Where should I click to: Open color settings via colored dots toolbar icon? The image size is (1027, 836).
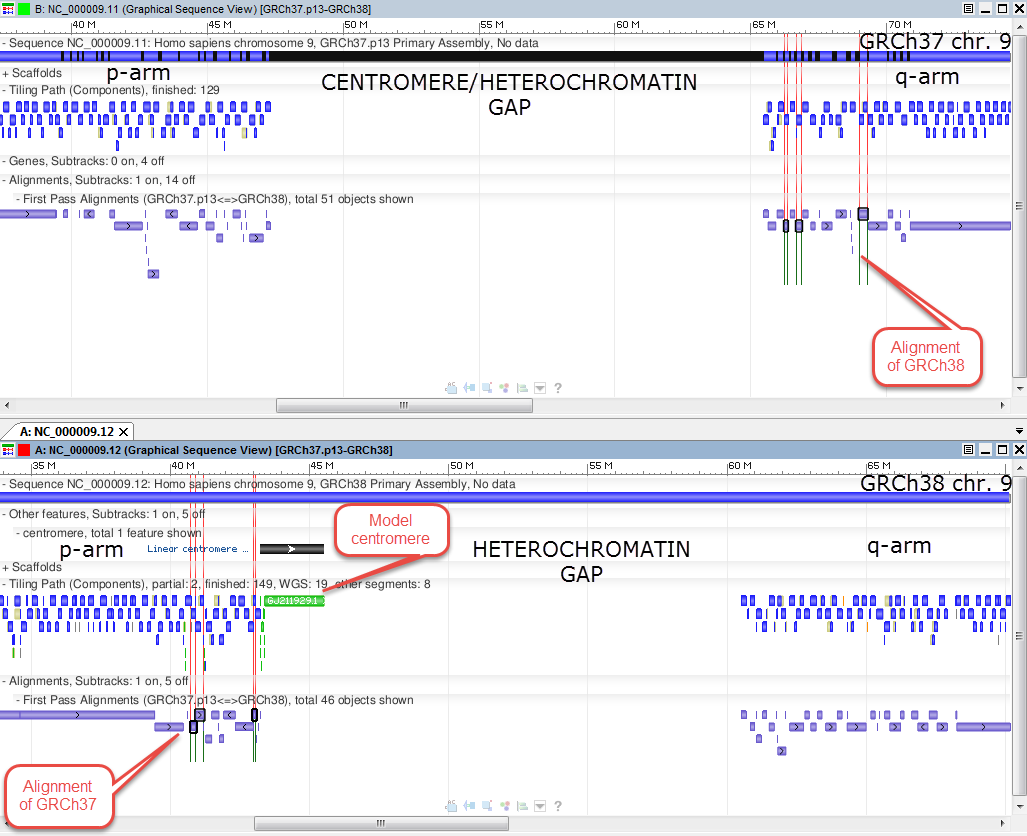tap(504, 387)
